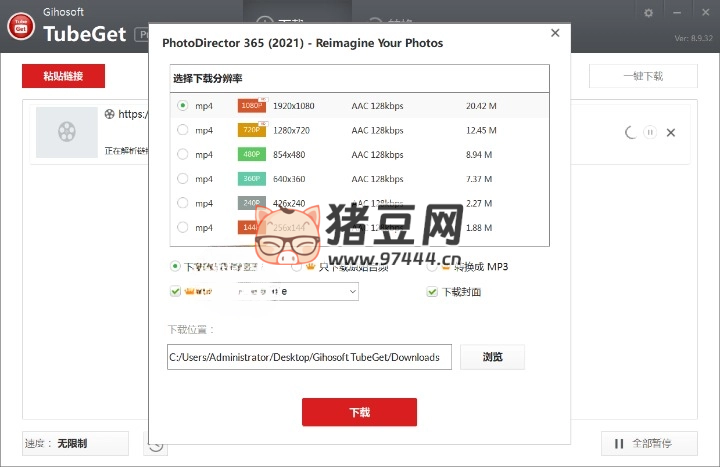Select the mp4 1280x720 radio button

pyautogui.click(x=182, y=130)
